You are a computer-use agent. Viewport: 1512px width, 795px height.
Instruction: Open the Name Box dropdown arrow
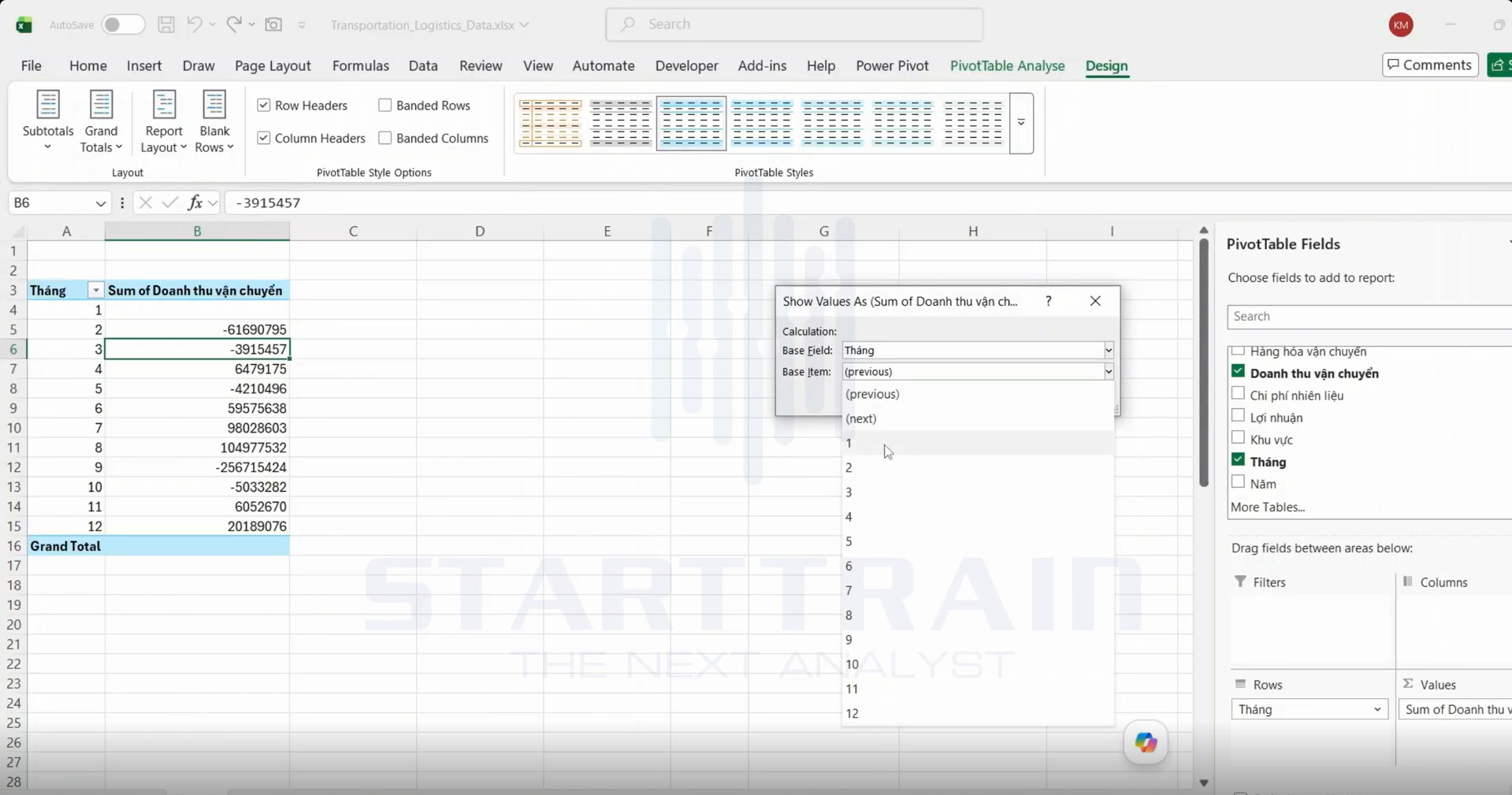point(100,203)
